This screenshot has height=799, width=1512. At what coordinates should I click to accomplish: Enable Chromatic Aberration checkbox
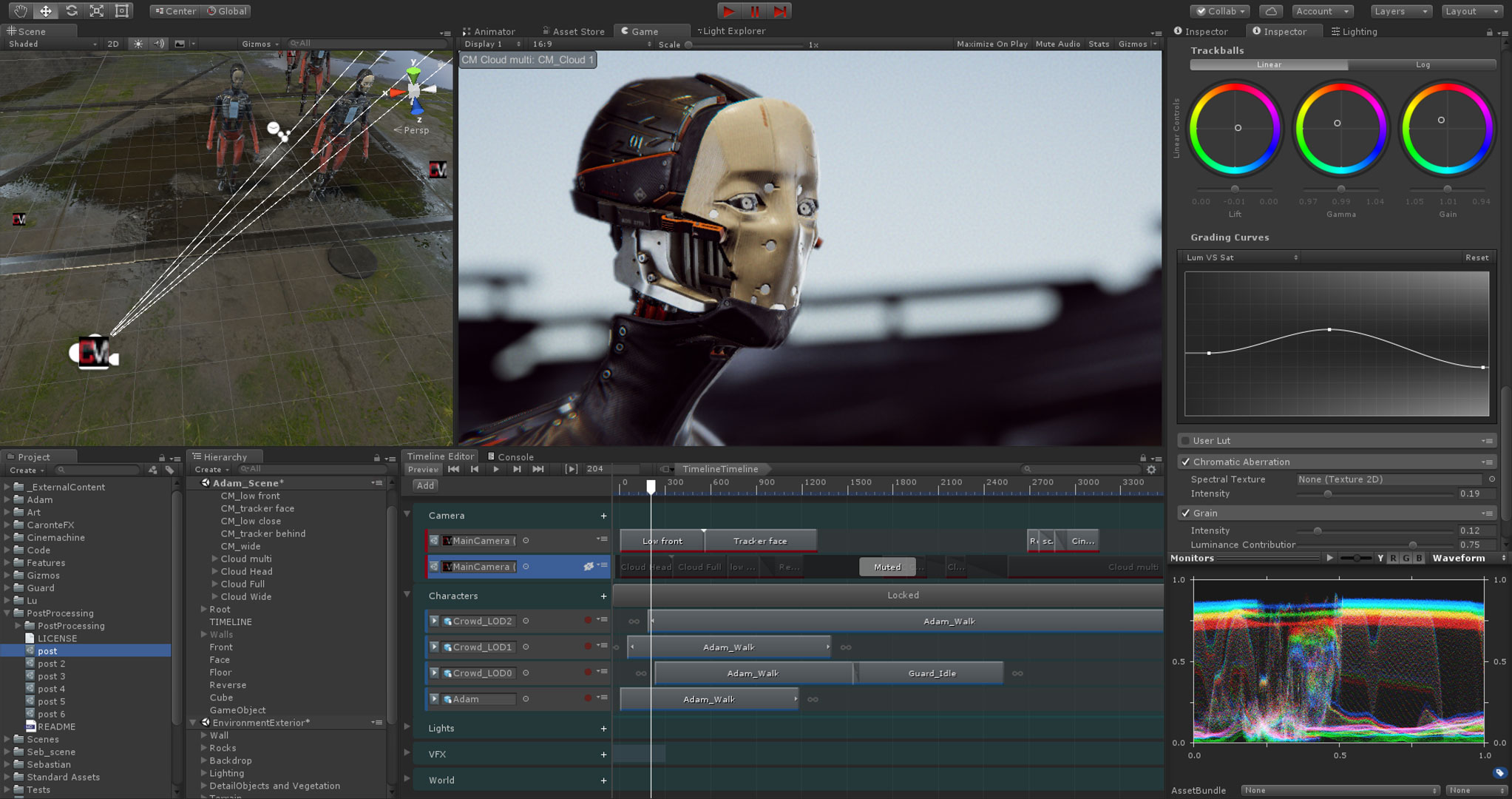tap(1183, 461)
